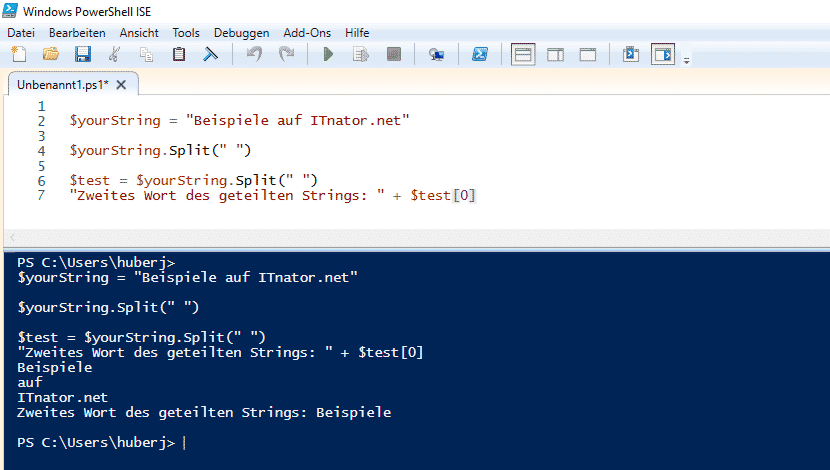Paste from clipboard with the toolbar icon
The width and height of the screenshot is (830, 470).
pyautogui.click(x=179, y=54)
